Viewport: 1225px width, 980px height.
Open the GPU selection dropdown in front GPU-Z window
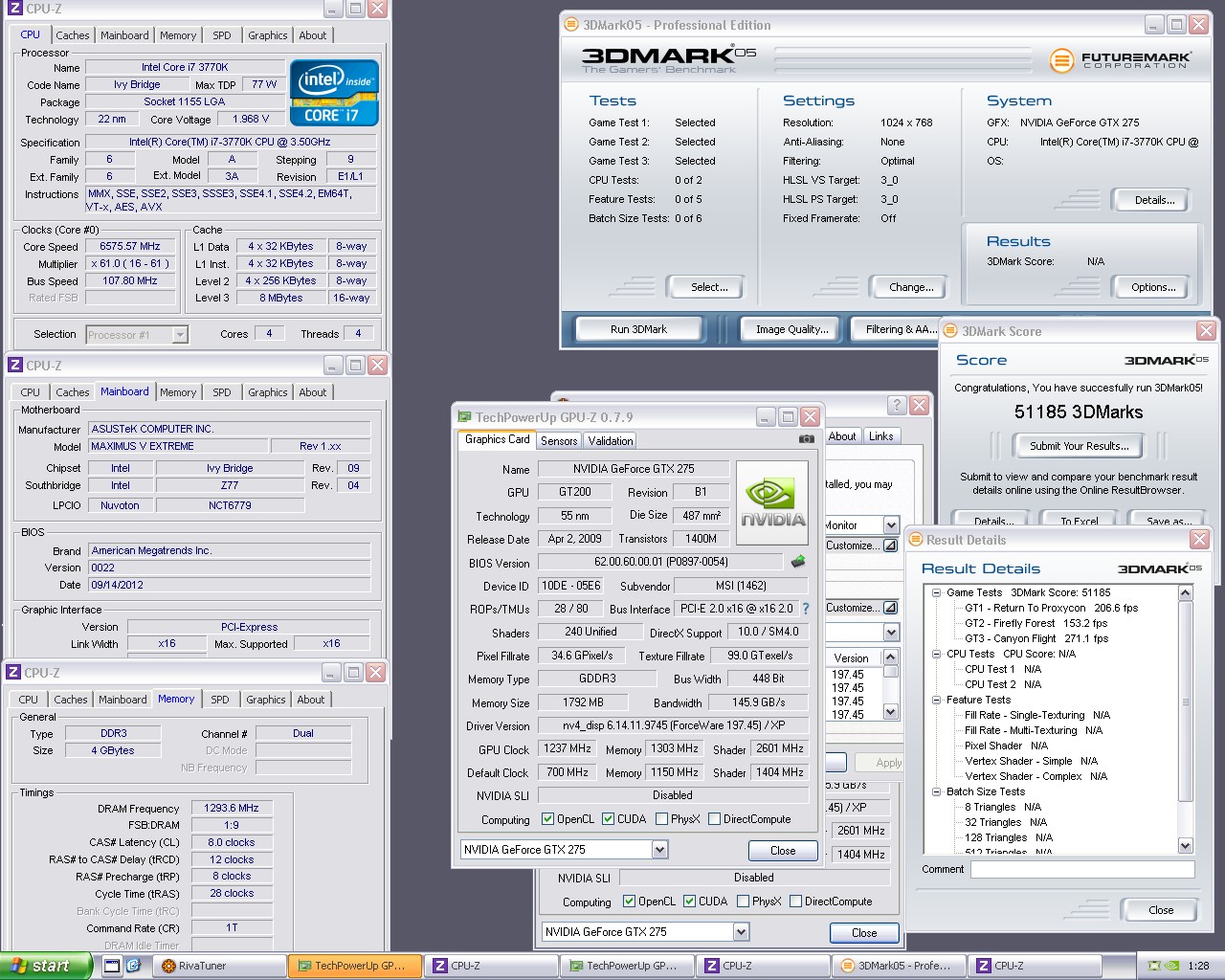tap(659, 850)
